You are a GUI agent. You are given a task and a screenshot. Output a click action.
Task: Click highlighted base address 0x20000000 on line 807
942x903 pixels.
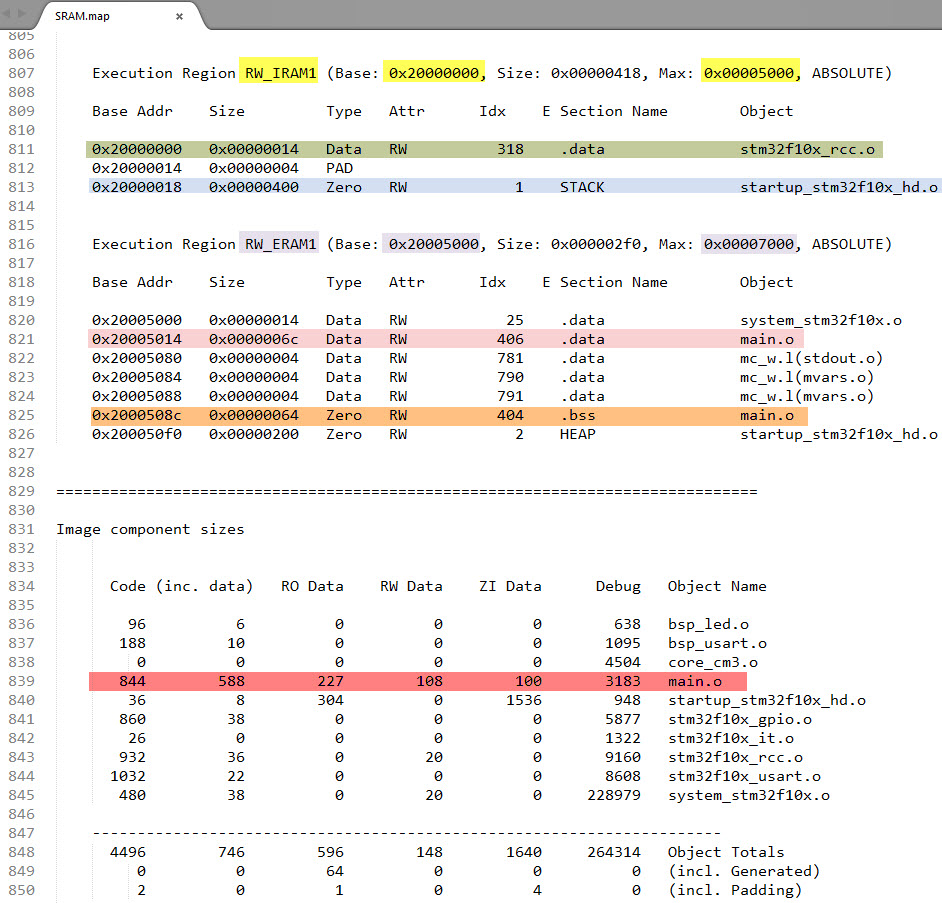(x=434, y=73)
